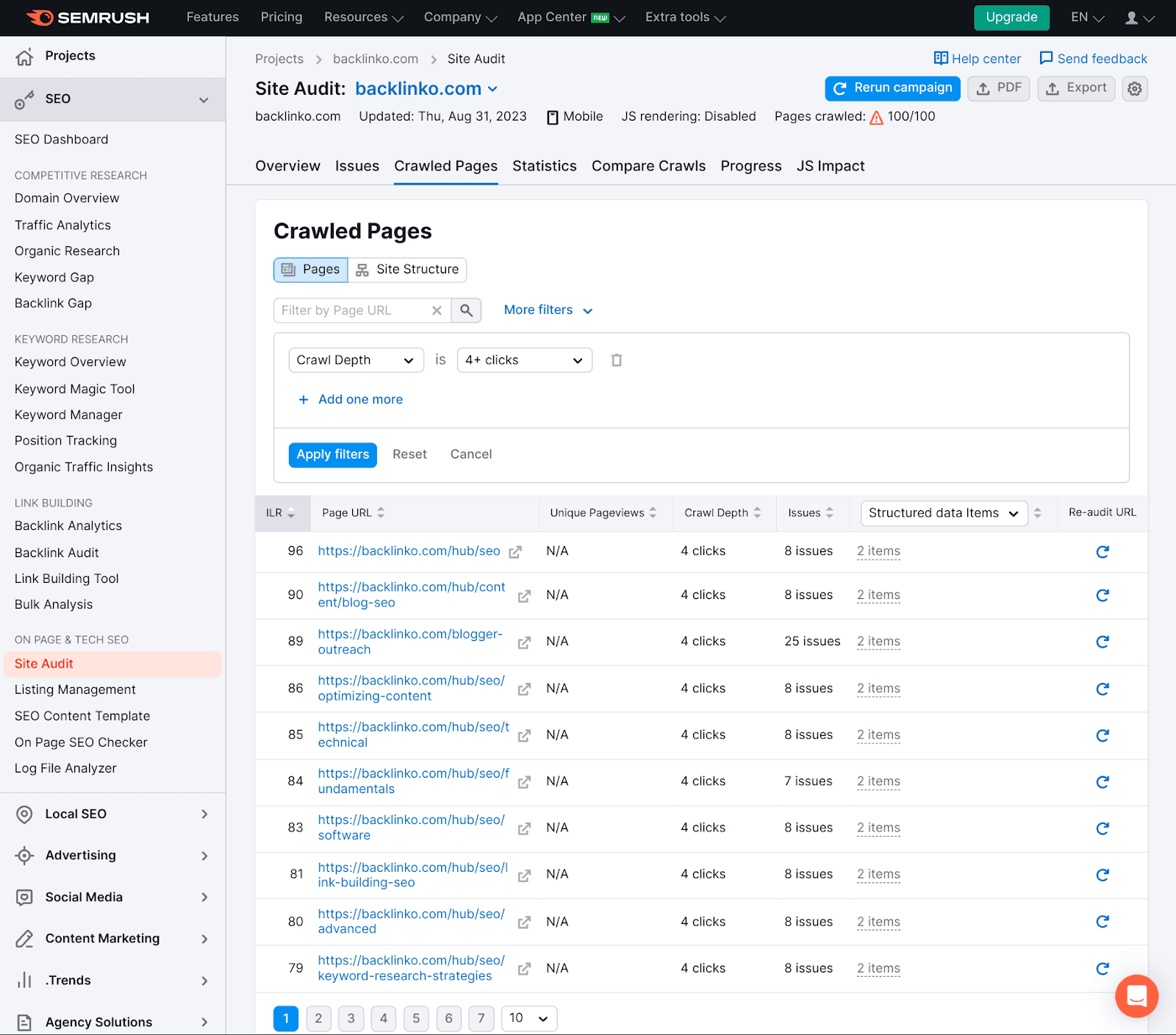Re-audit the hub/seo/advanced URL
The width and height of the screenshot is (1176, 1035).
click(1102, 921)
